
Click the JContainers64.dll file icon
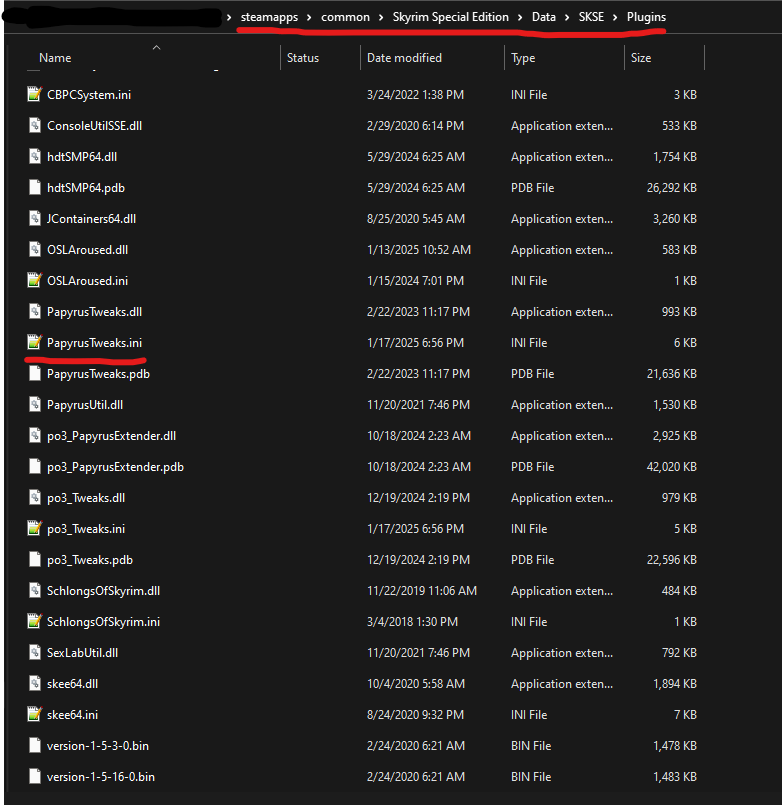pos(34,219)
